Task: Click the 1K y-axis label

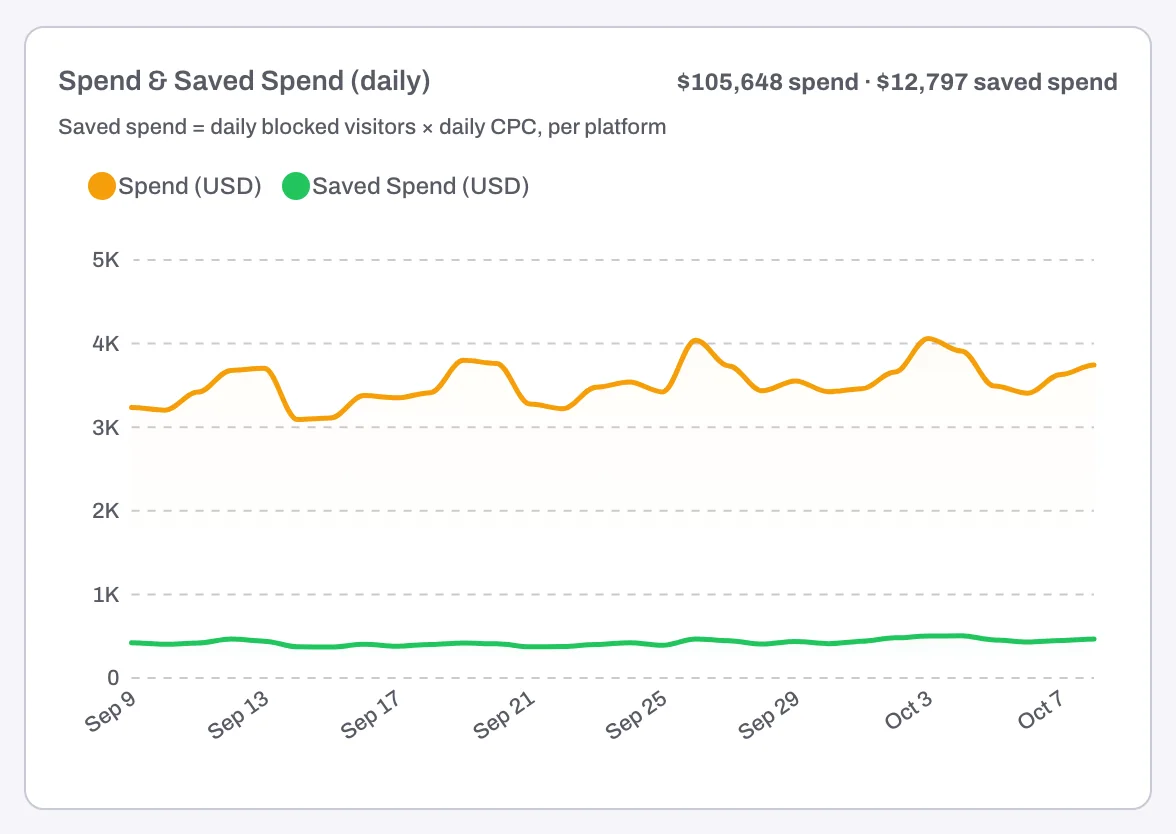Action: point(106,595)
